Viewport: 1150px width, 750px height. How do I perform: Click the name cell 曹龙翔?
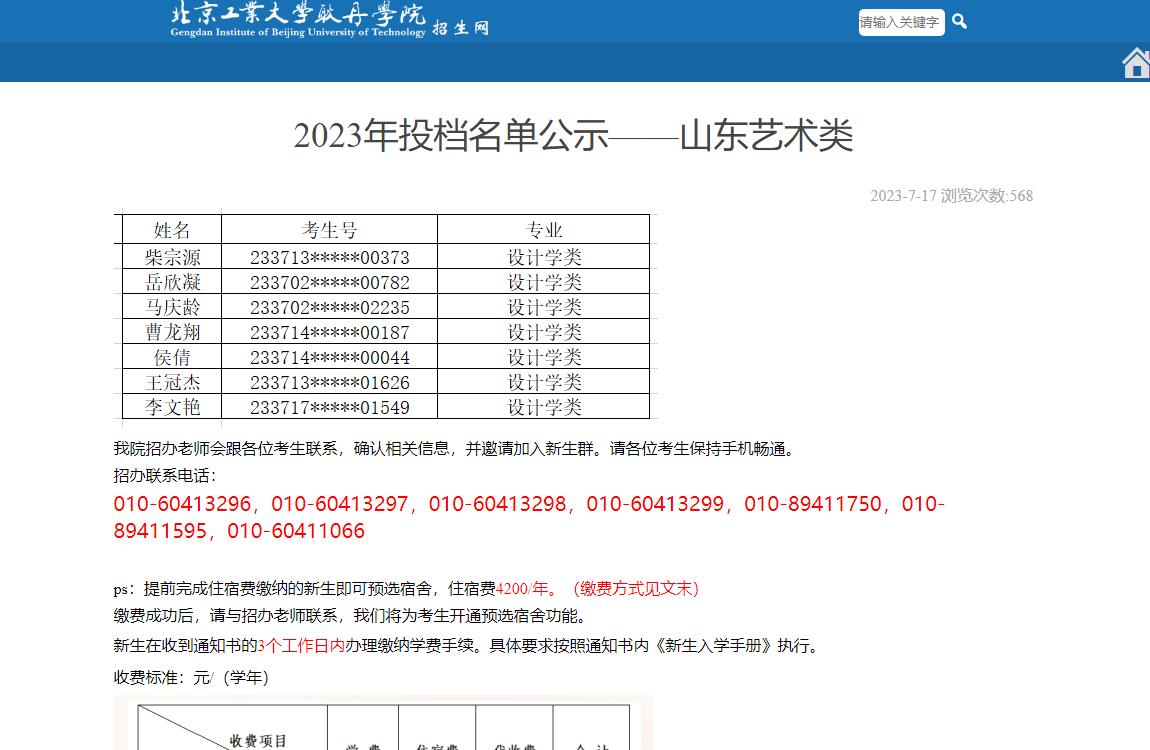point(172,332)
